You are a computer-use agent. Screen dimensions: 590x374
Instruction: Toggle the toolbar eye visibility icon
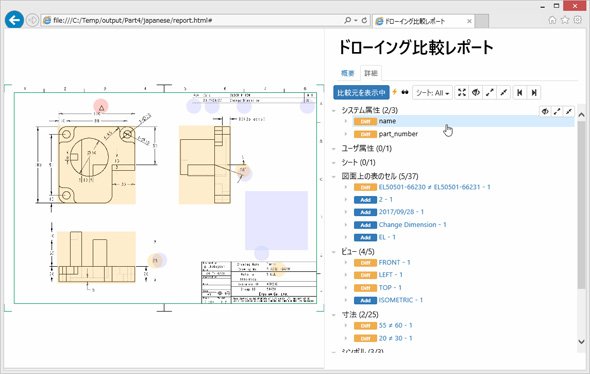tap(476, 93)
